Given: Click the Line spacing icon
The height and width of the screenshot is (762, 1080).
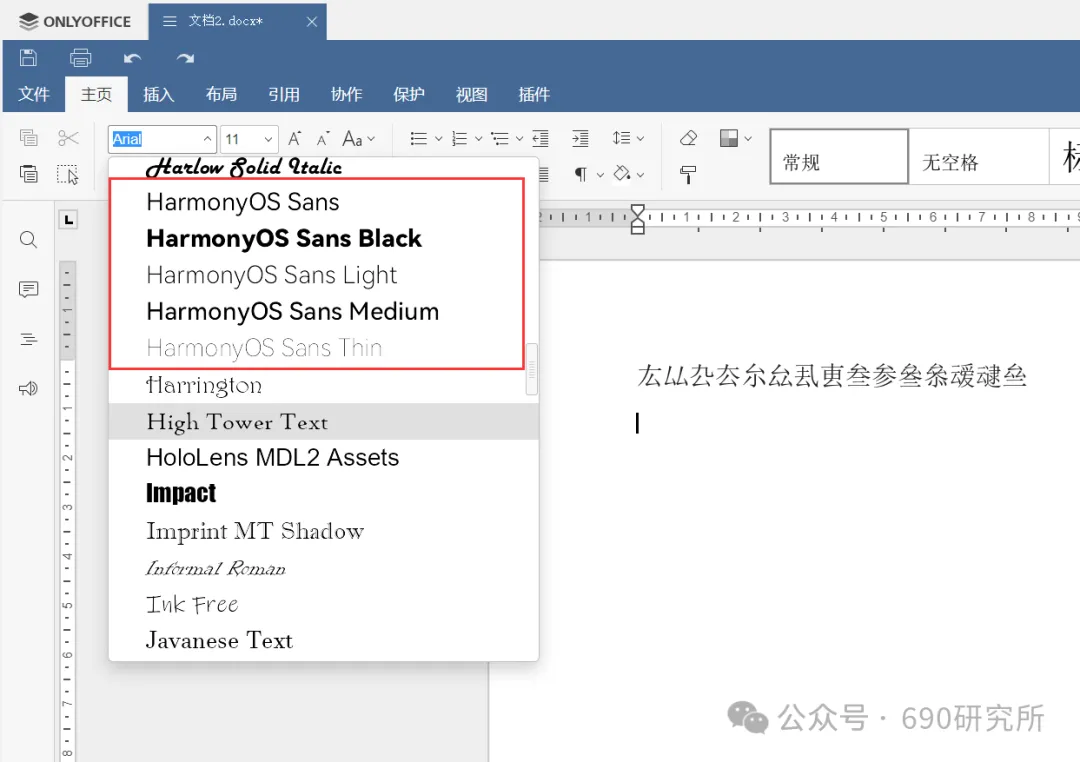Looking at the screenshot, I should click(x=621, y=138).
